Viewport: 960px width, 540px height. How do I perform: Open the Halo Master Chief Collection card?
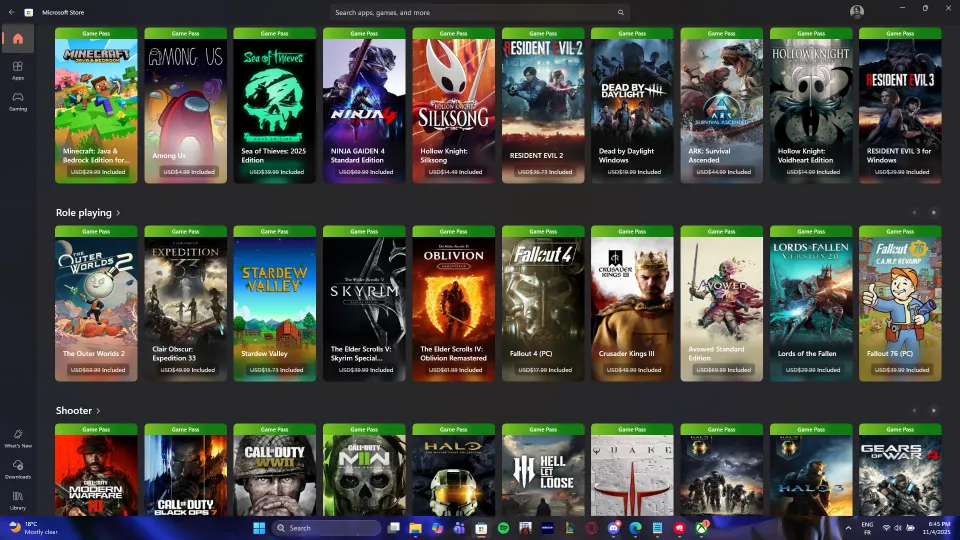click(x=453, y=470)
